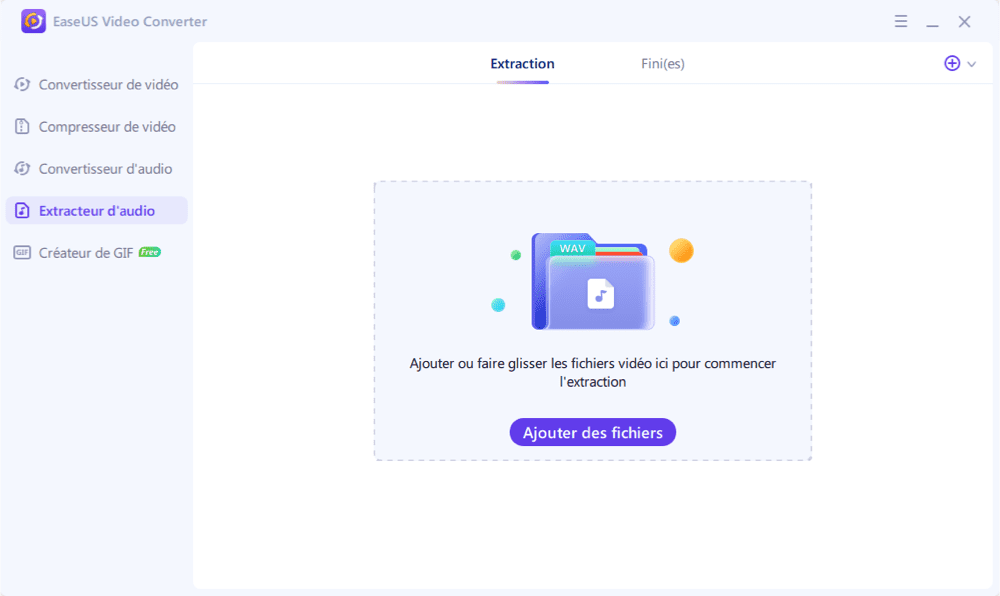Expand the chevron next to the plus icon
This screenshot has height=596, width=1000.
(x=971, y=64)
